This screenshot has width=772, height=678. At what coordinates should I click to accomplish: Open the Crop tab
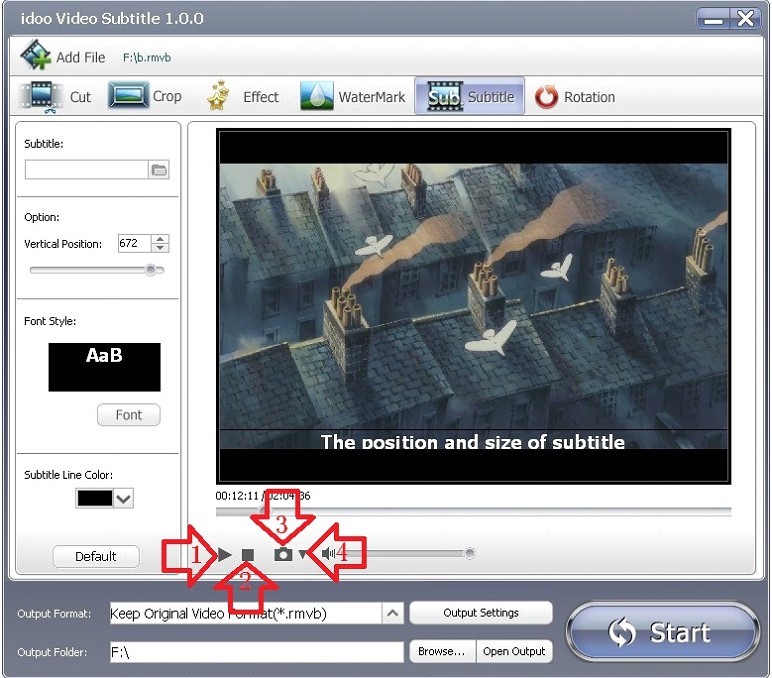[x=145, y=96]
